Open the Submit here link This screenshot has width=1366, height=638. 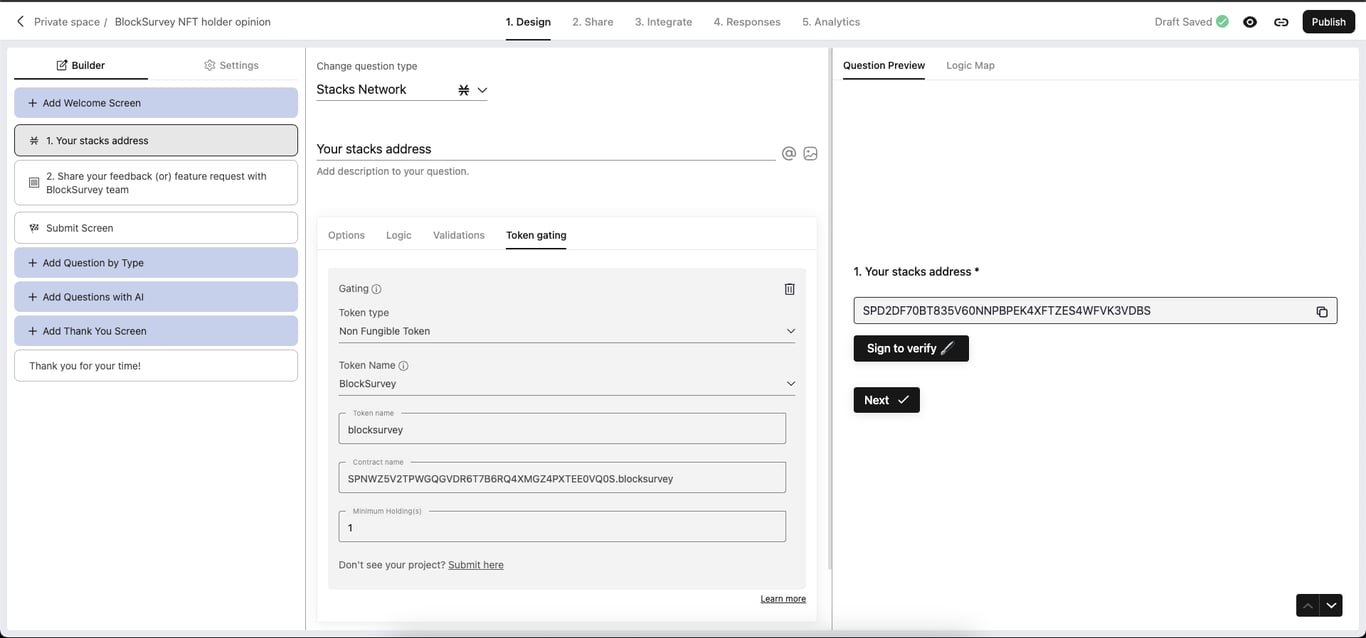pyautogui.click(x=476, y=565)
